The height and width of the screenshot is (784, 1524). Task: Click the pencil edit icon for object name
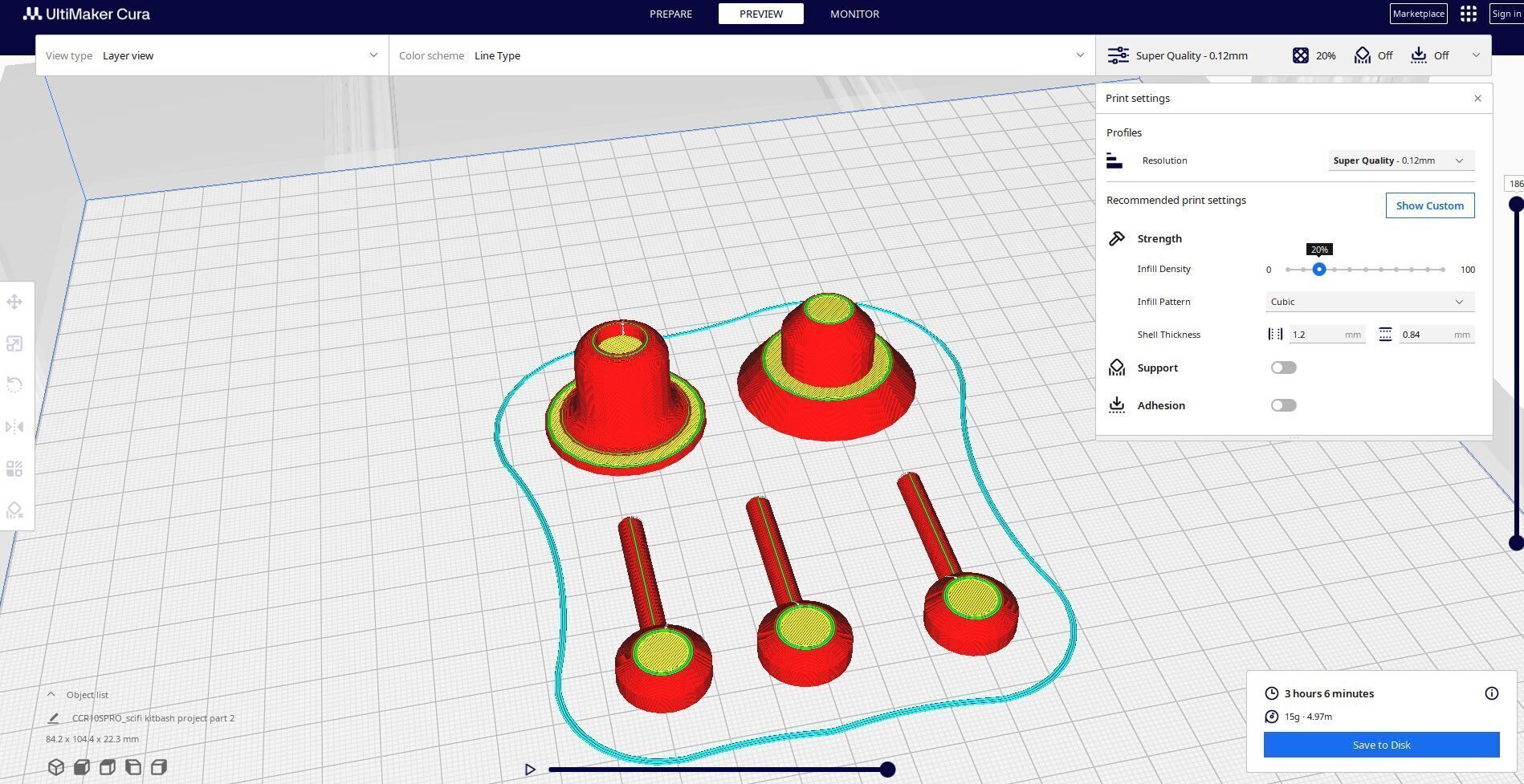pos(54,718)
